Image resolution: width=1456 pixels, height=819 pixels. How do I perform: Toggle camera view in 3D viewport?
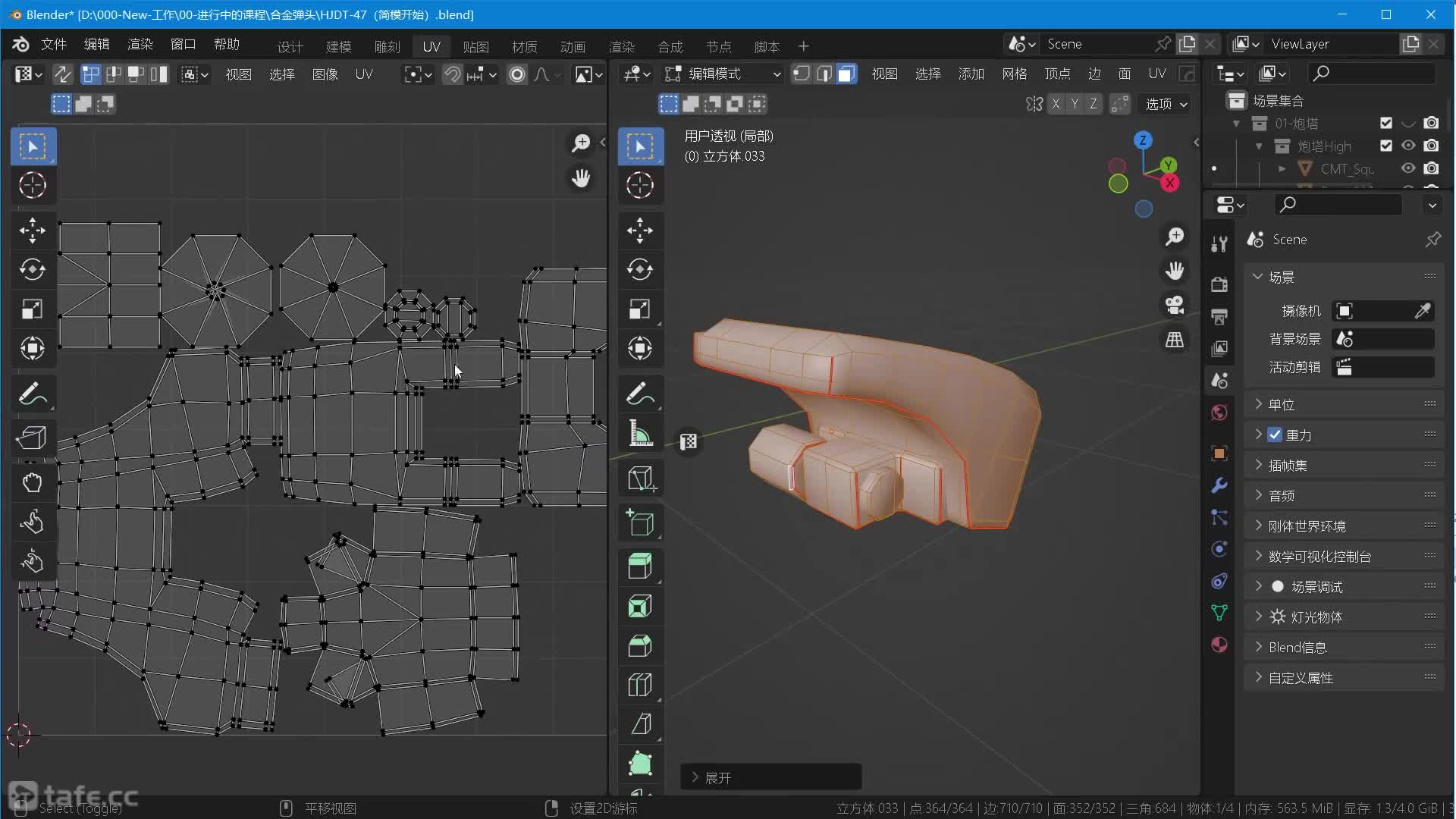tap(1174, 305)
